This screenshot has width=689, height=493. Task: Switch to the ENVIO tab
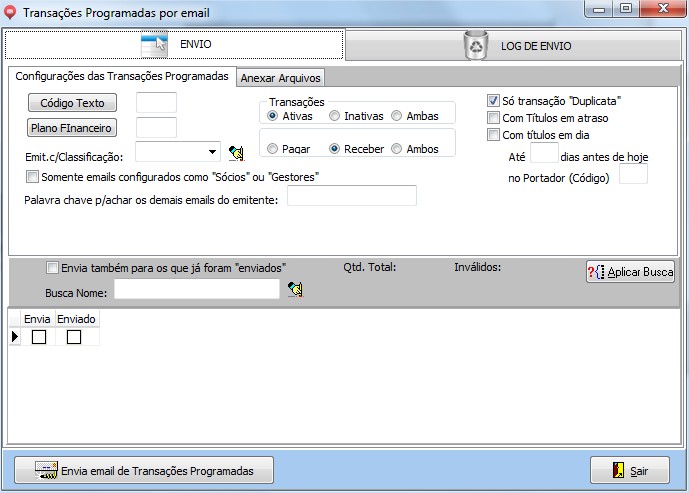point(174,45)
